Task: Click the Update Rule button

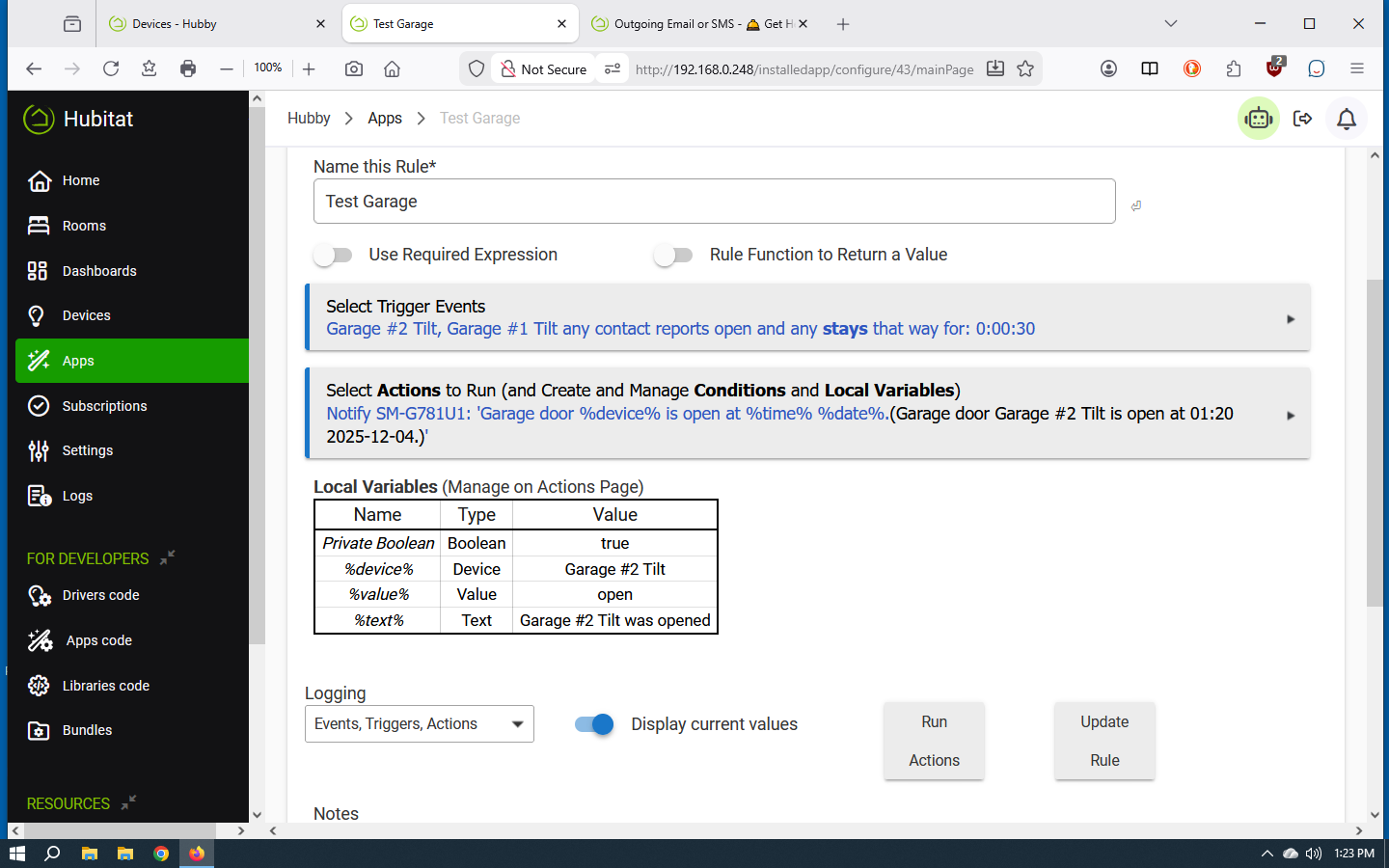Action: pyautogui.click(x=1104, y=741)
